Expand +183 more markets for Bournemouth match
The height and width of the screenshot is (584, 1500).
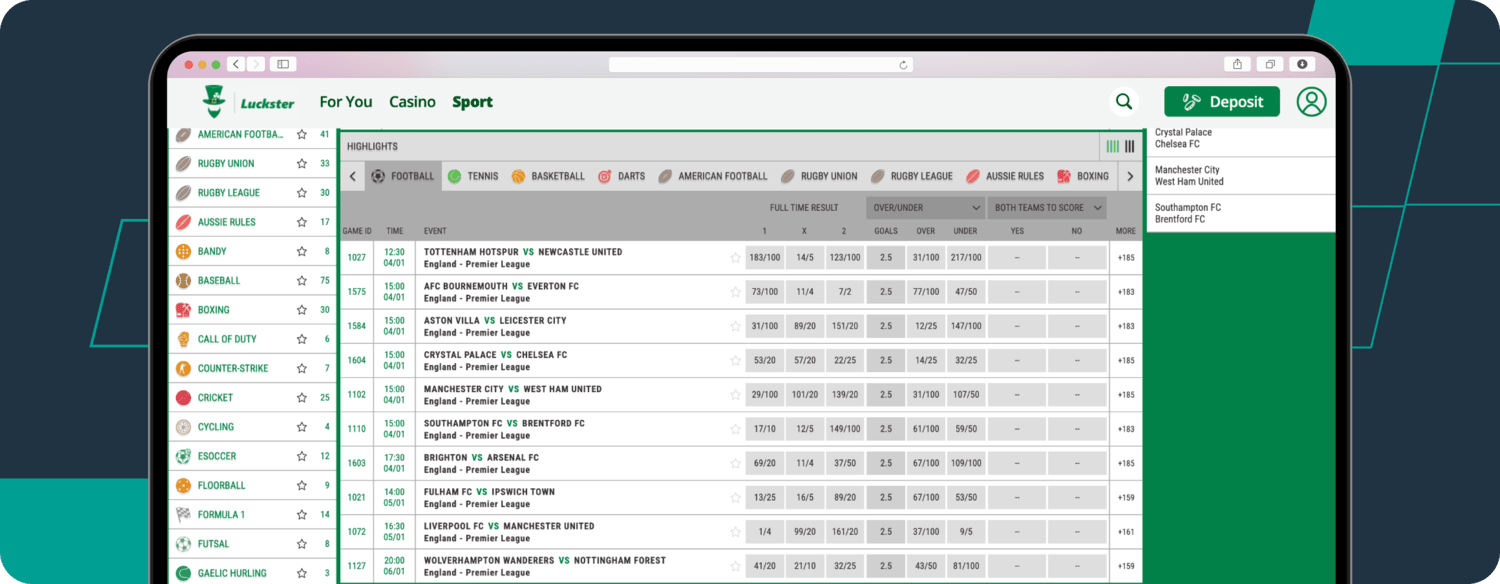tap(1126, 292)
